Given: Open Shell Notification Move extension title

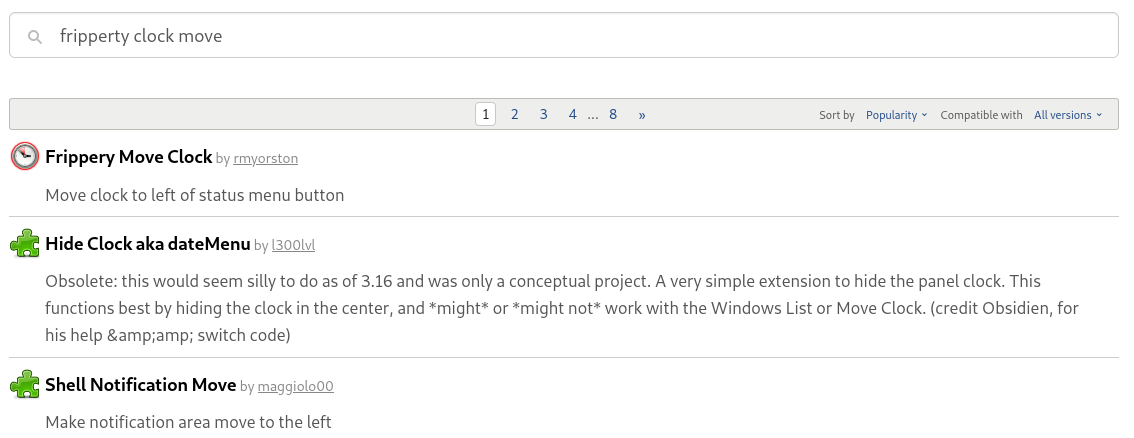Looking at the screenshot, I should pos(140,385).
